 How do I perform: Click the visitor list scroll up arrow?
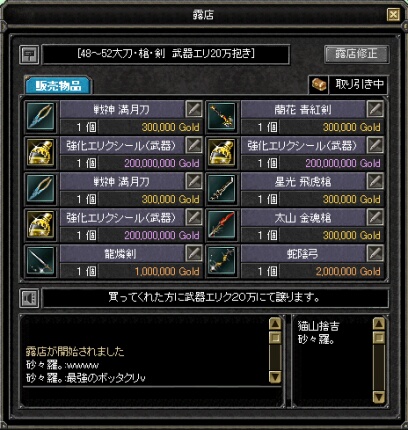(x=379, y=324)
